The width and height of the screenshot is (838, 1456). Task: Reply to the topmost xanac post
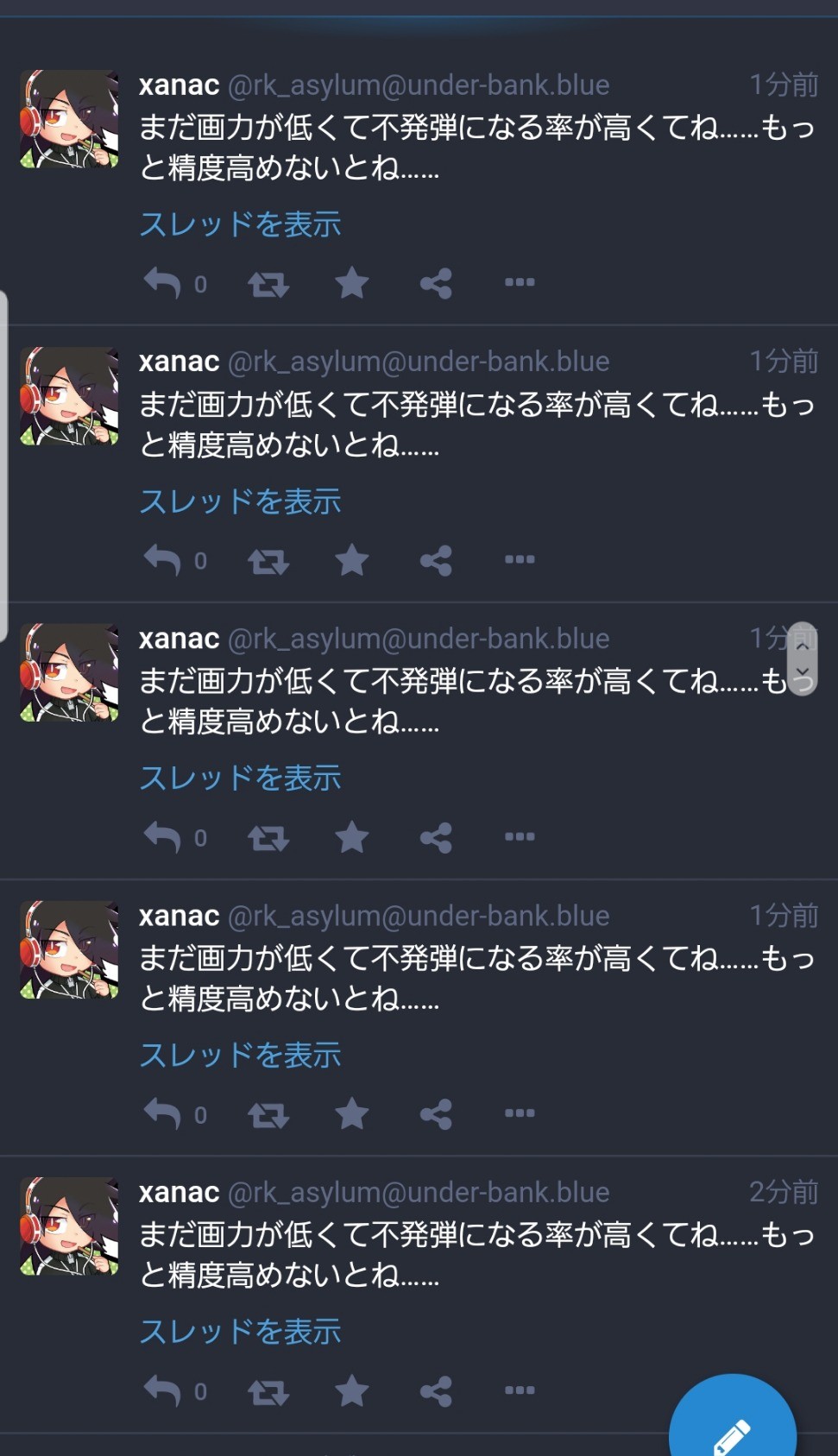tap(162, 283)
